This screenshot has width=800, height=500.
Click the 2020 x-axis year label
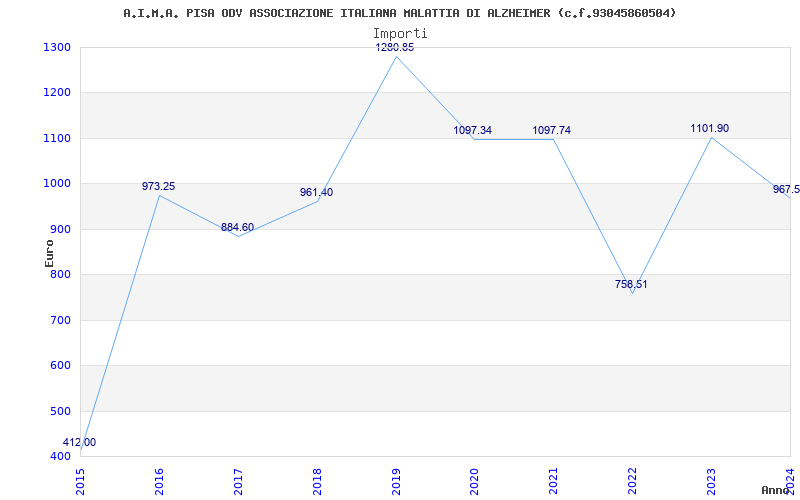[x=474, y=481]
